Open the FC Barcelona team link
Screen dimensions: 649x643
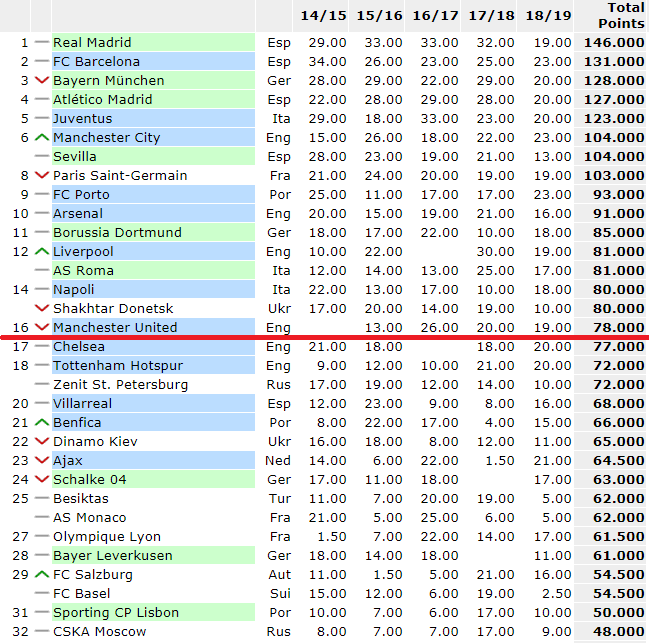tap(96, 61)
